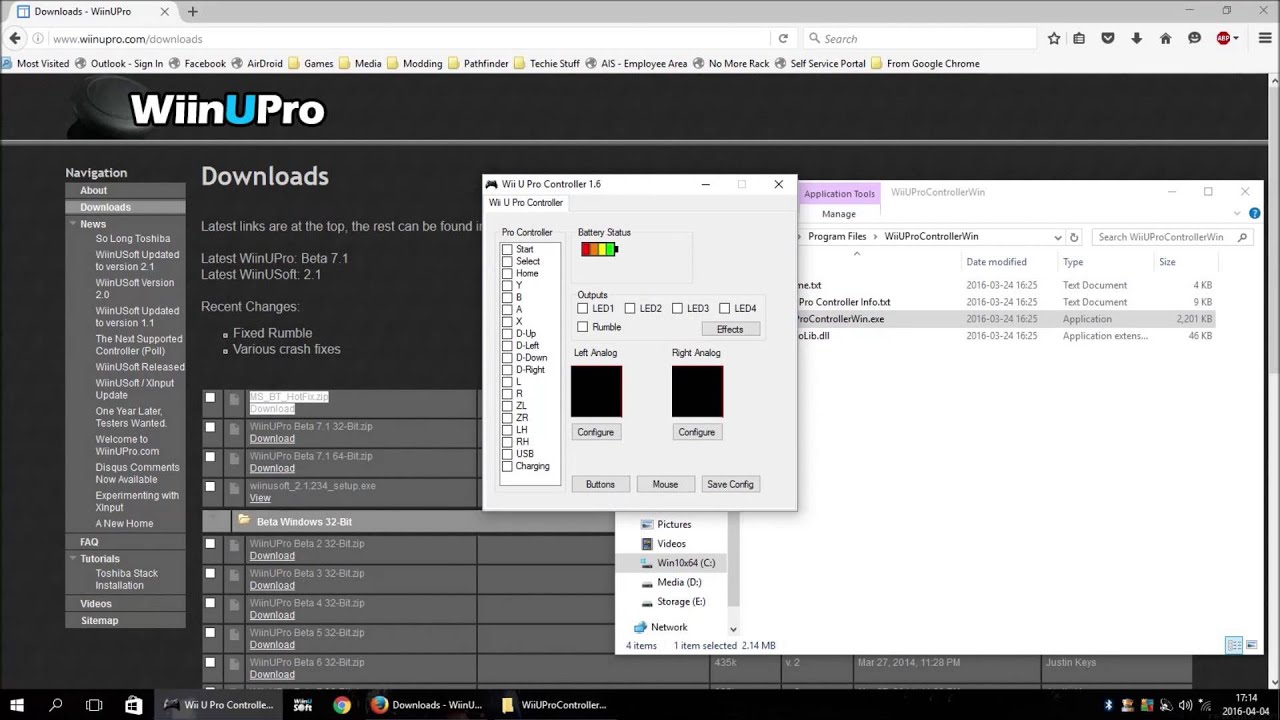
Task: Tick the ZL checkbox
Action: pyautogui.click(x=507, y=405)
